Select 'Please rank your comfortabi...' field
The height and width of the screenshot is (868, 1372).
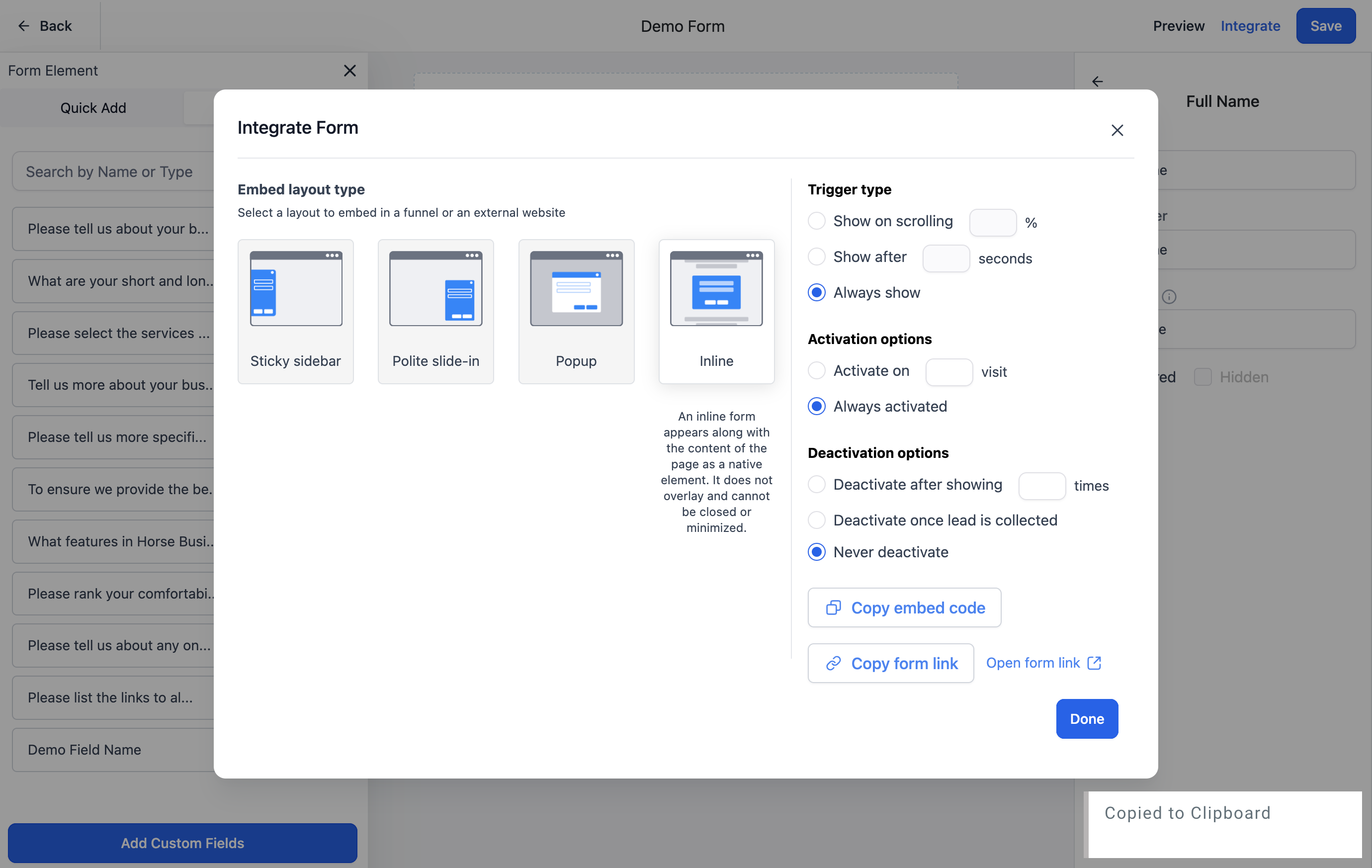[x=114, y=593]
